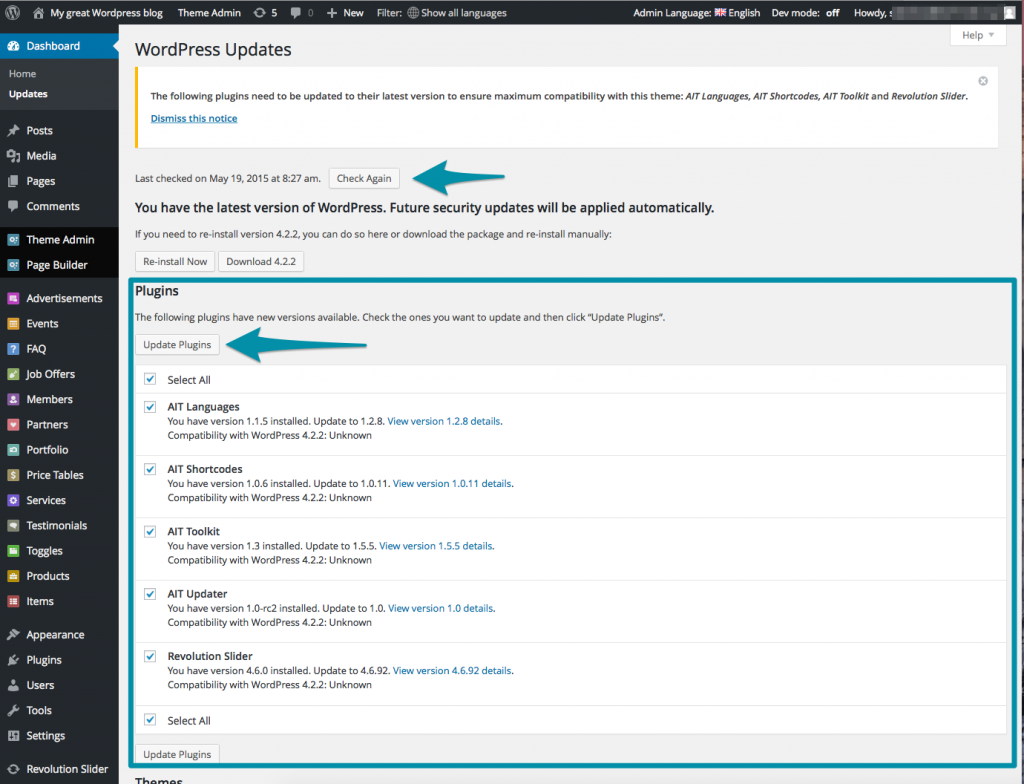Open the Admin Language English dropdown
1024x784 pixels.
(x=697, y=12)
